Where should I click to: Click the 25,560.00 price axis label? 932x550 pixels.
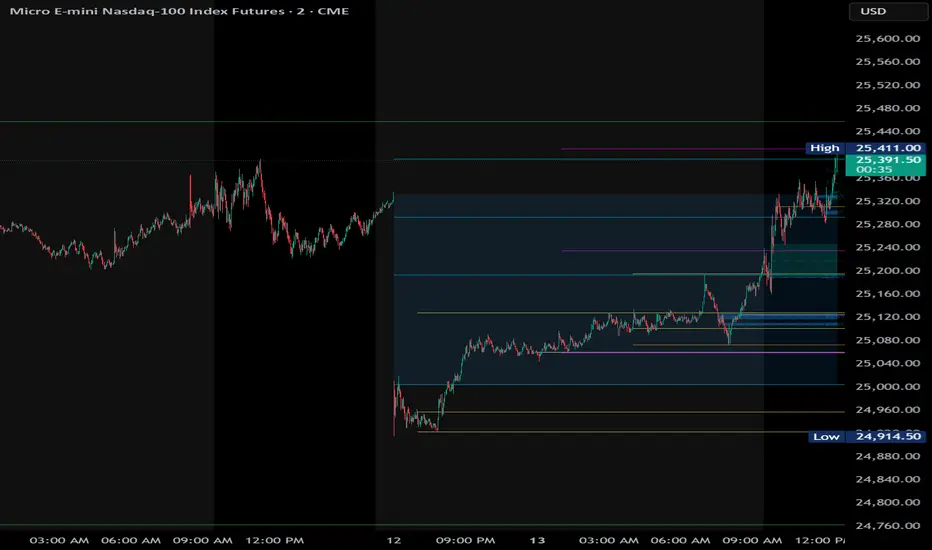[887, 62]
